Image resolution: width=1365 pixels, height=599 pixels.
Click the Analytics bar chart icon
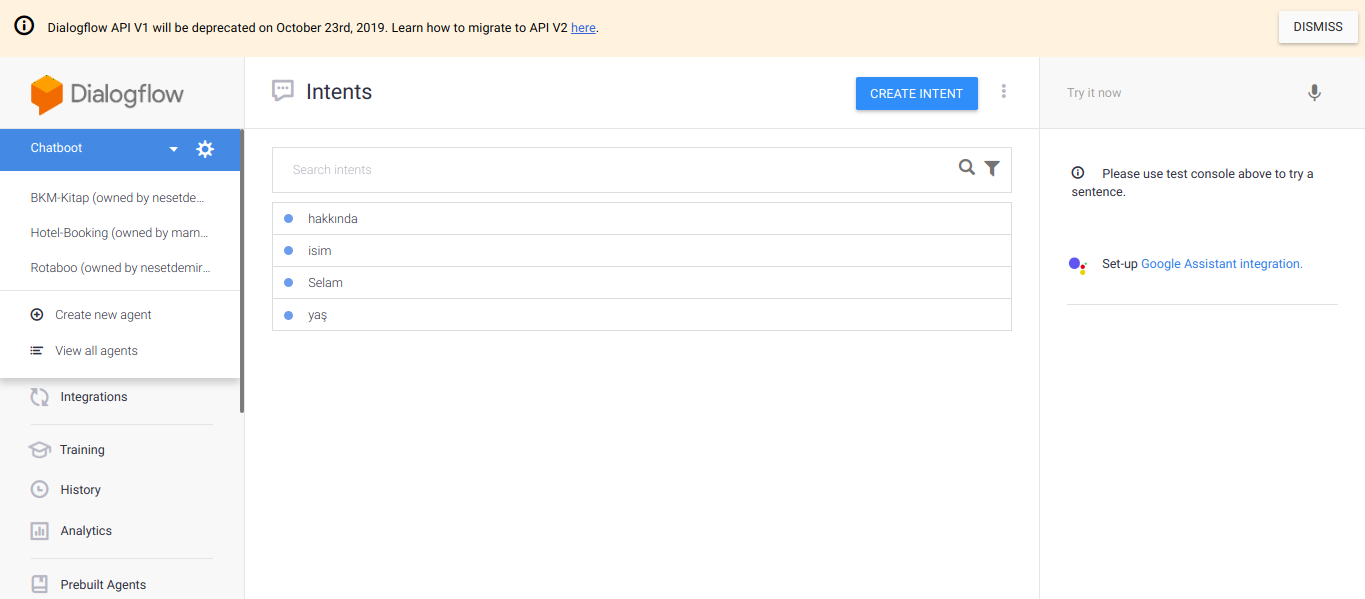[x=40, y=531]
